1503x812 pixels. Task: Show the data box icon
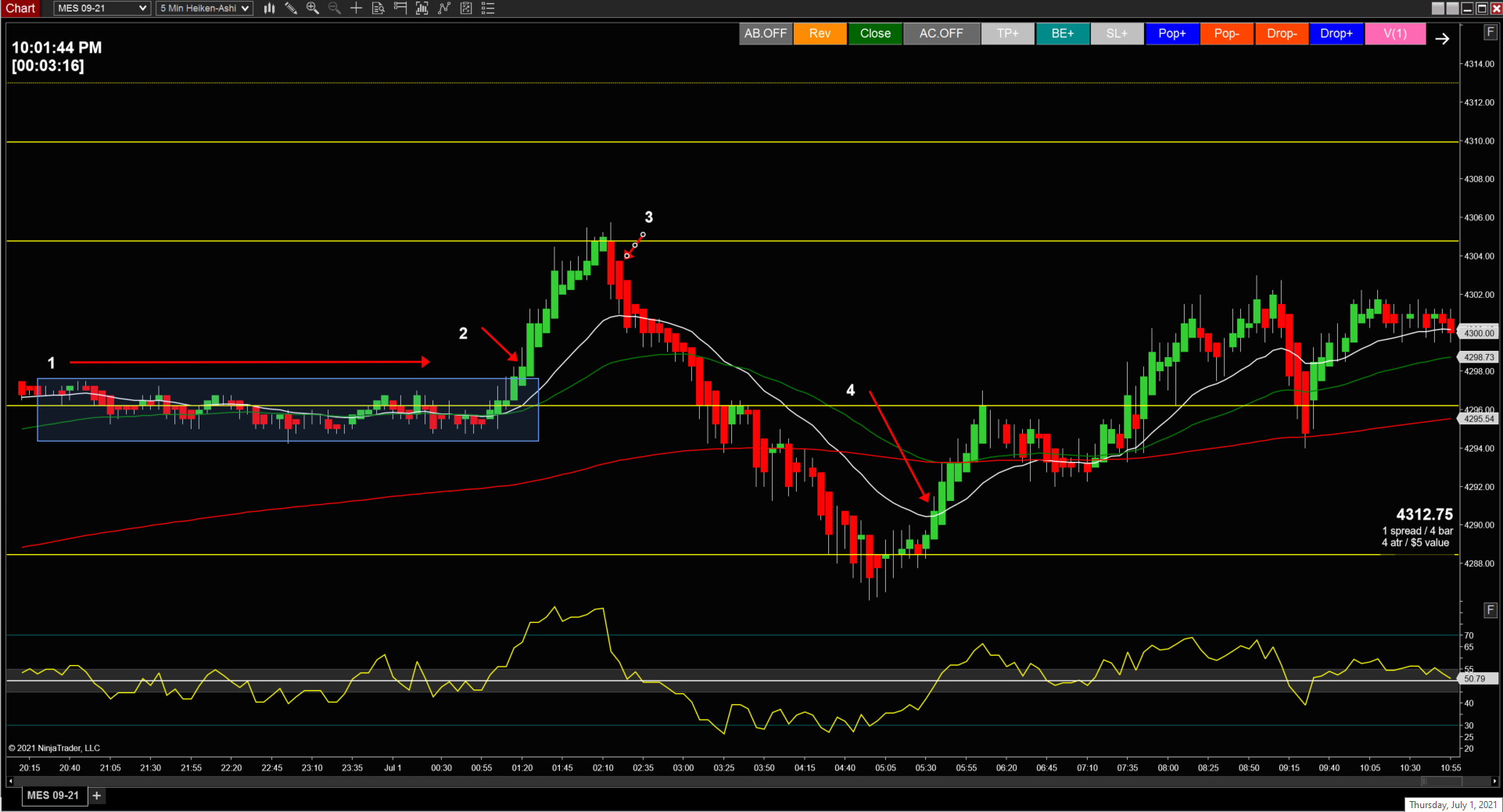coord(378,8)
